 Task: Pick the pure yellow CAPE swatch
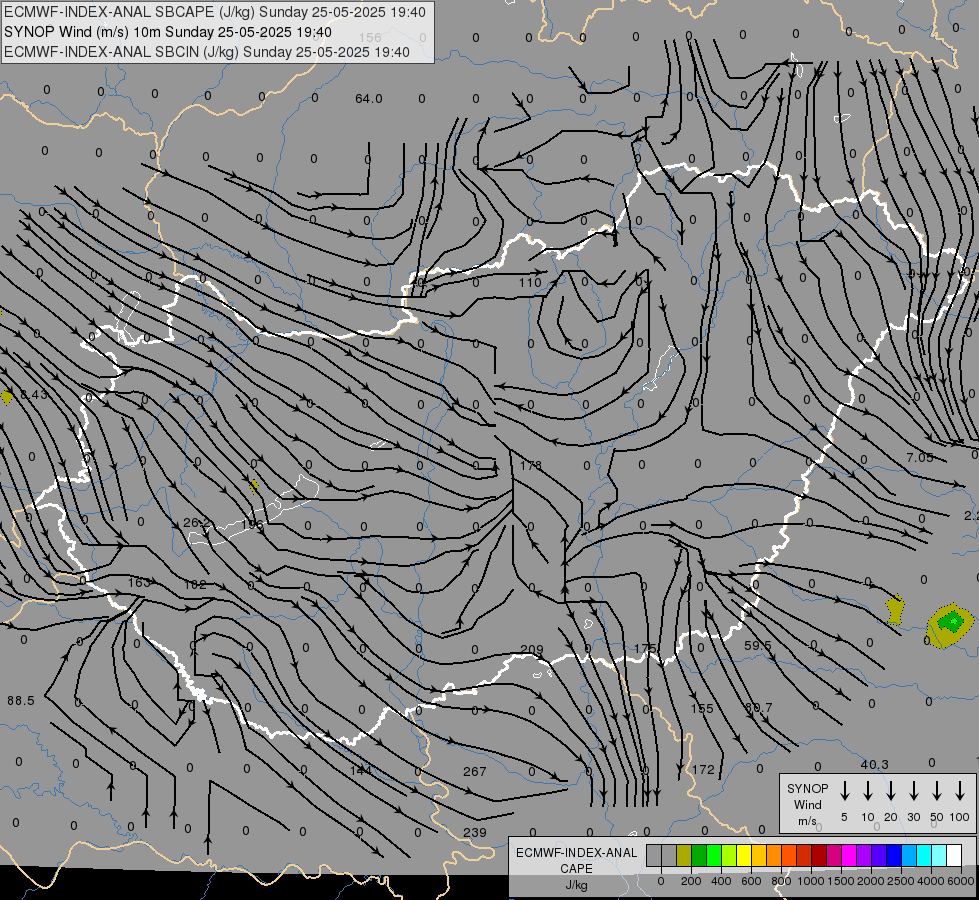pyautogui.click(x=744, y=855)
